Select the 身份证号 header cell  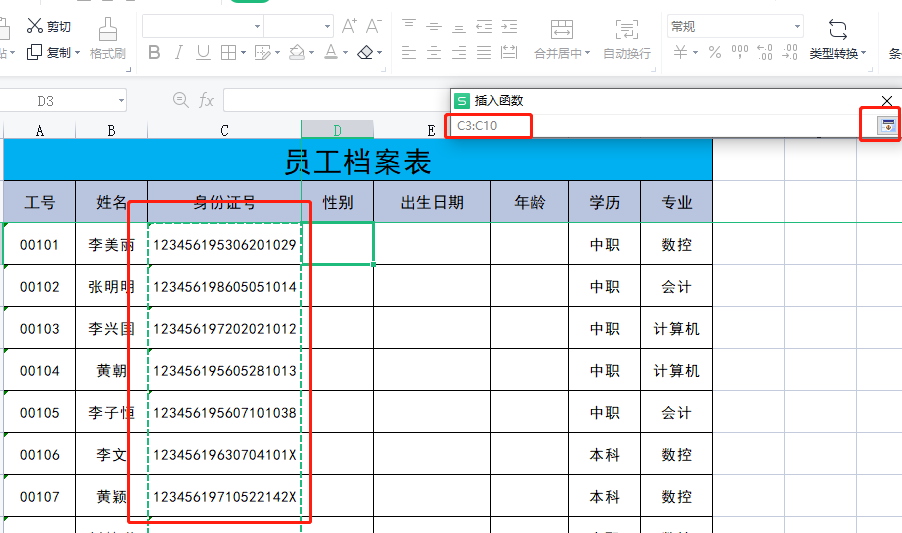tap(224, 202)
